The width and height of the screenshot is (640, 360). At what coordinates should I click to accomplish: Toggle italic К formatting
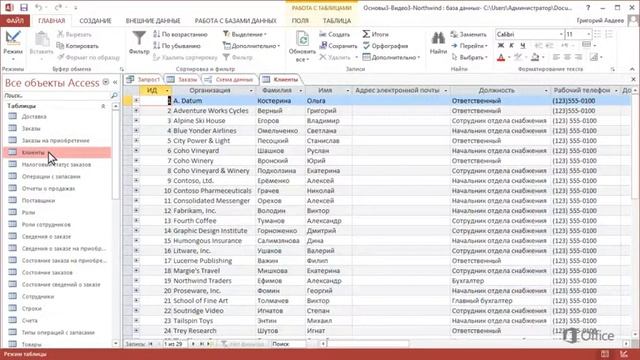512,46
